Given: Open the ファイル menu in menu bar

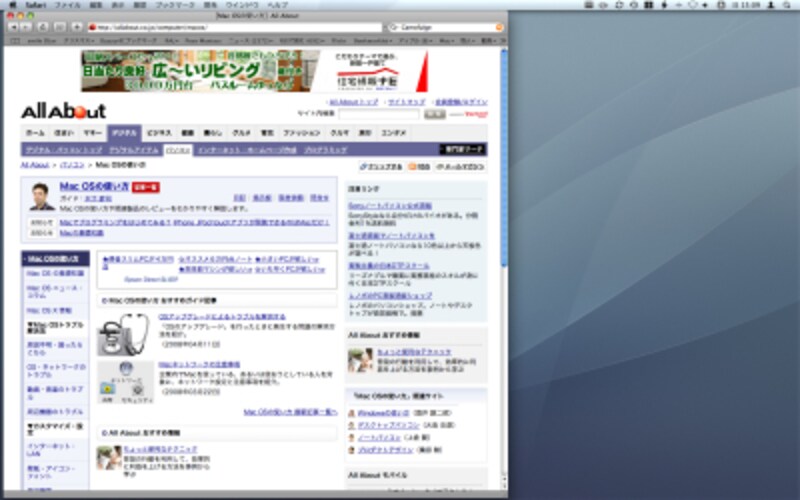Looking at the screenshot, I should tap(67, 5).
